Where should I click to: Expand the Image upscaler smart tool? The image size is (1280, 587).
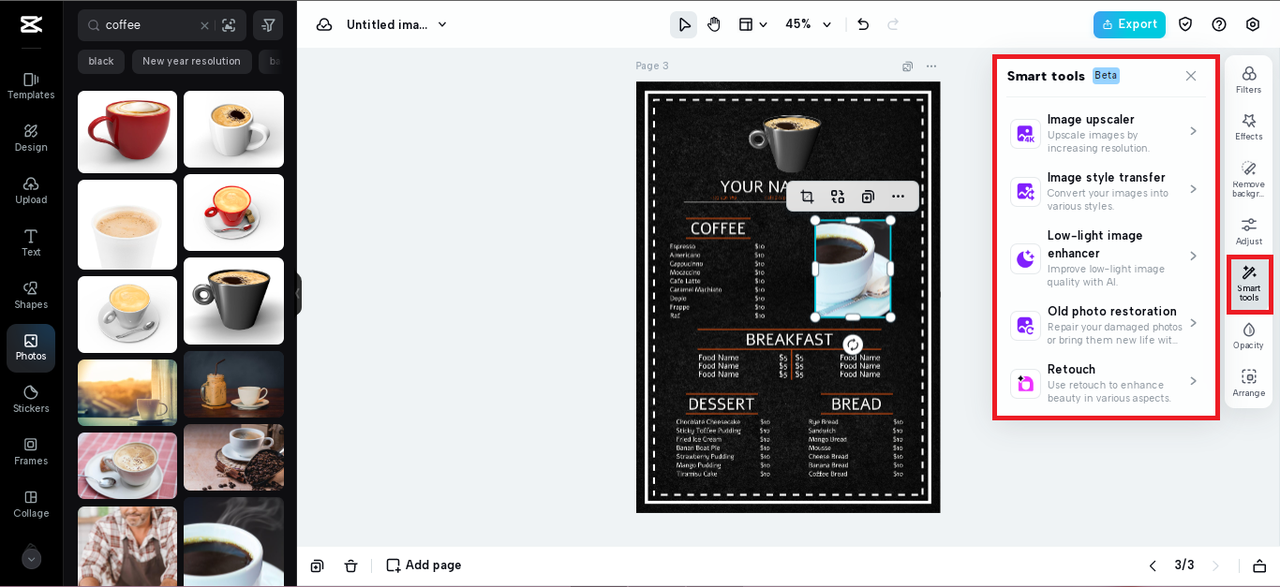click(1191, 133)
